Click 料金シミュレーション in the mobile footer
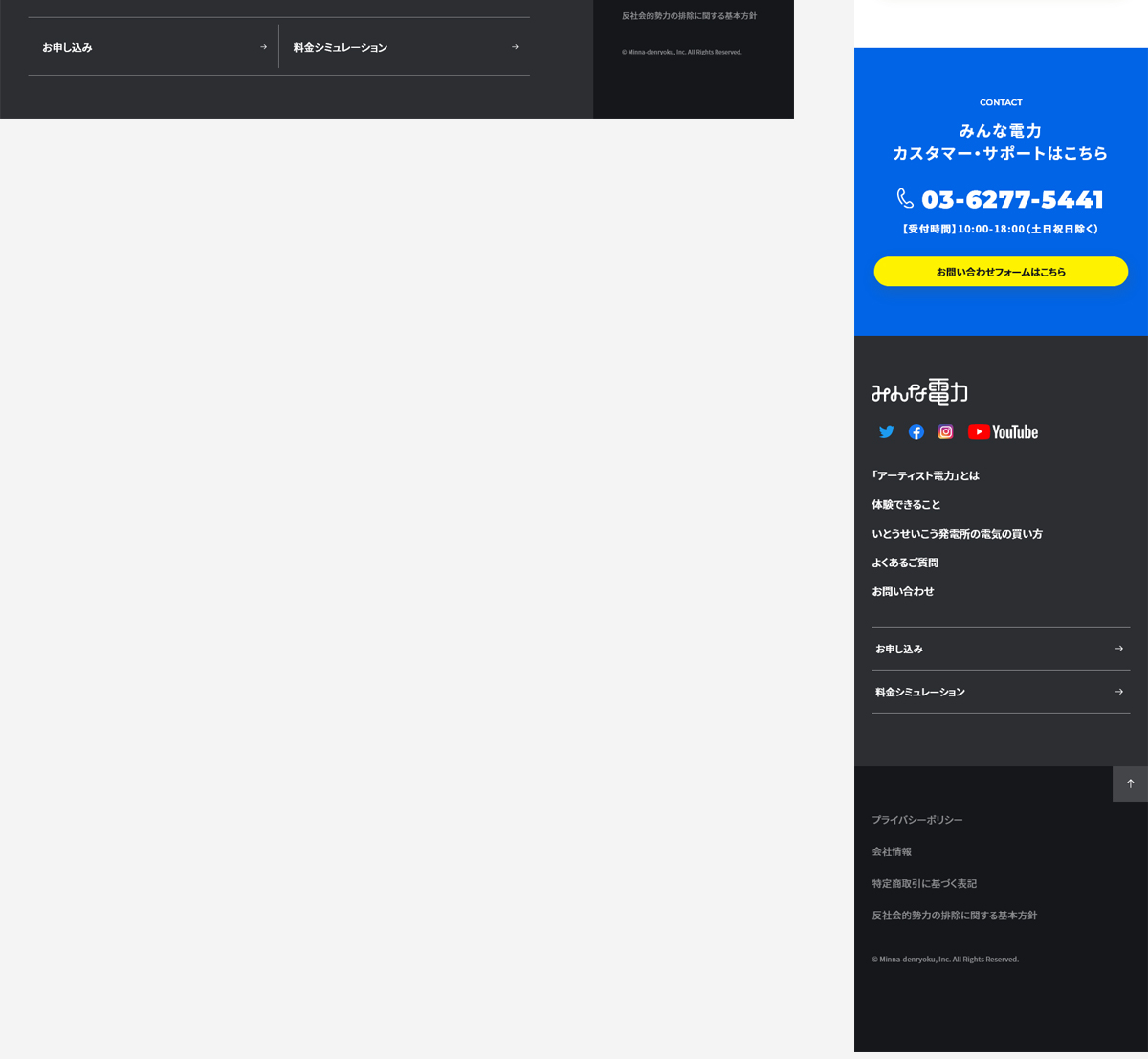Viewport: 1148px width, 1059px height. pyautogui.click(x=1001, y=692)
